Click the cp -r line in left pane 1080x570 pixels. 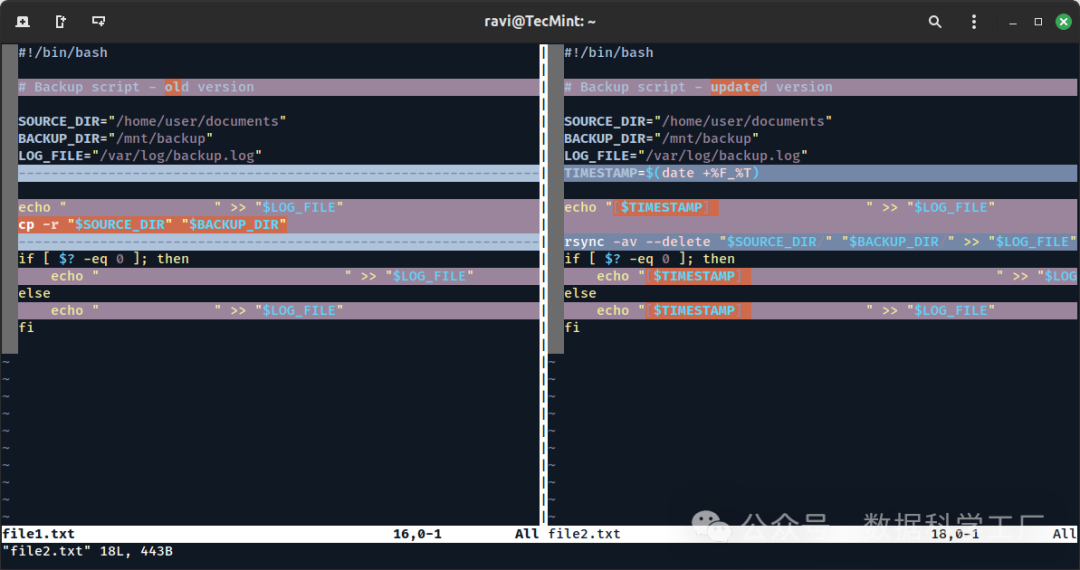(x=152, y=225)
